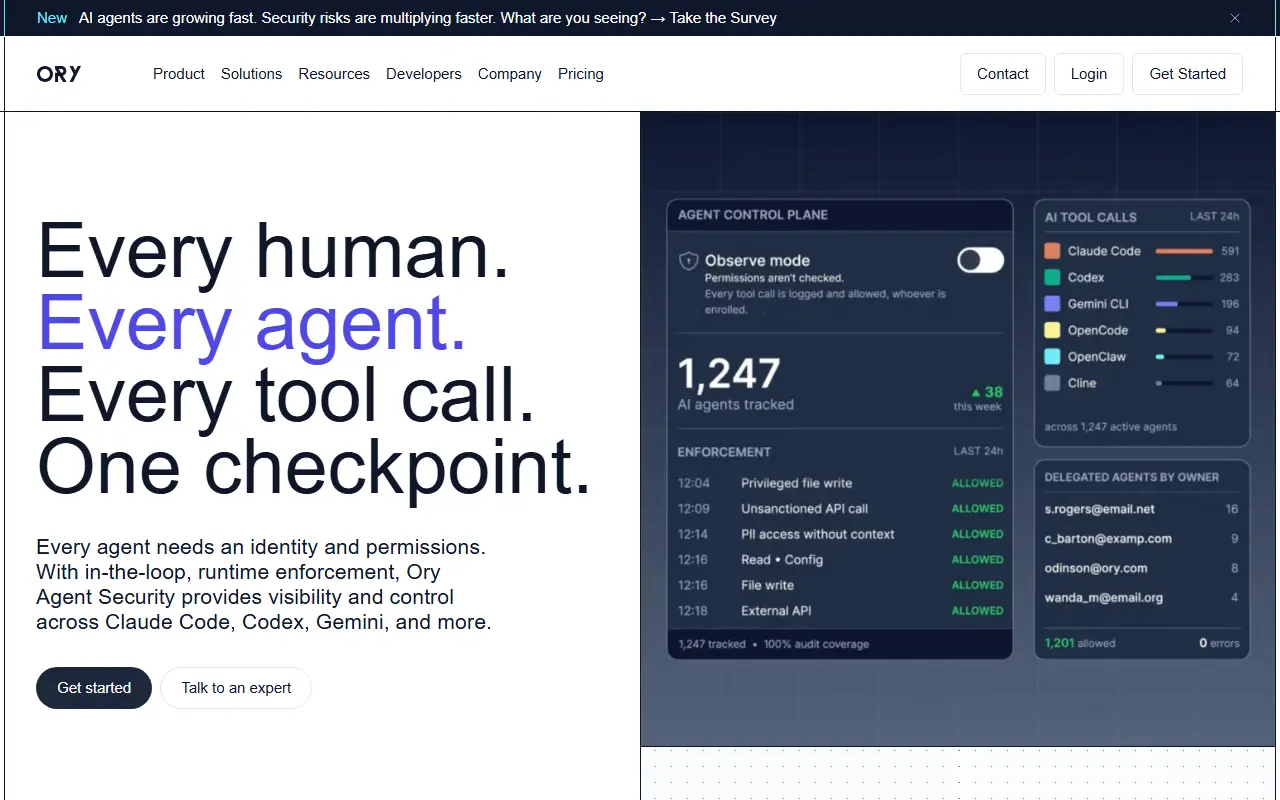The height and width of the screenshot is (800, 1280).
Task: Click the green Codex swatch
Action: [x=1052, y=277]
